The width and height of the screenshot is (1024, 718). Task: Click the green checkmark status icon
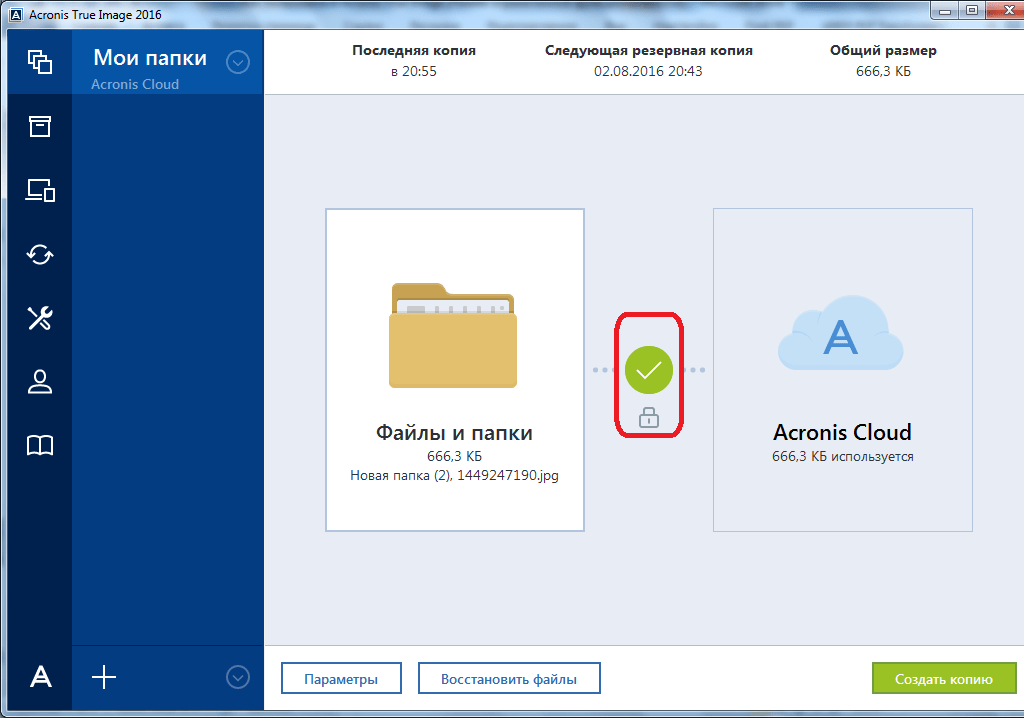[x=649, y=370]
